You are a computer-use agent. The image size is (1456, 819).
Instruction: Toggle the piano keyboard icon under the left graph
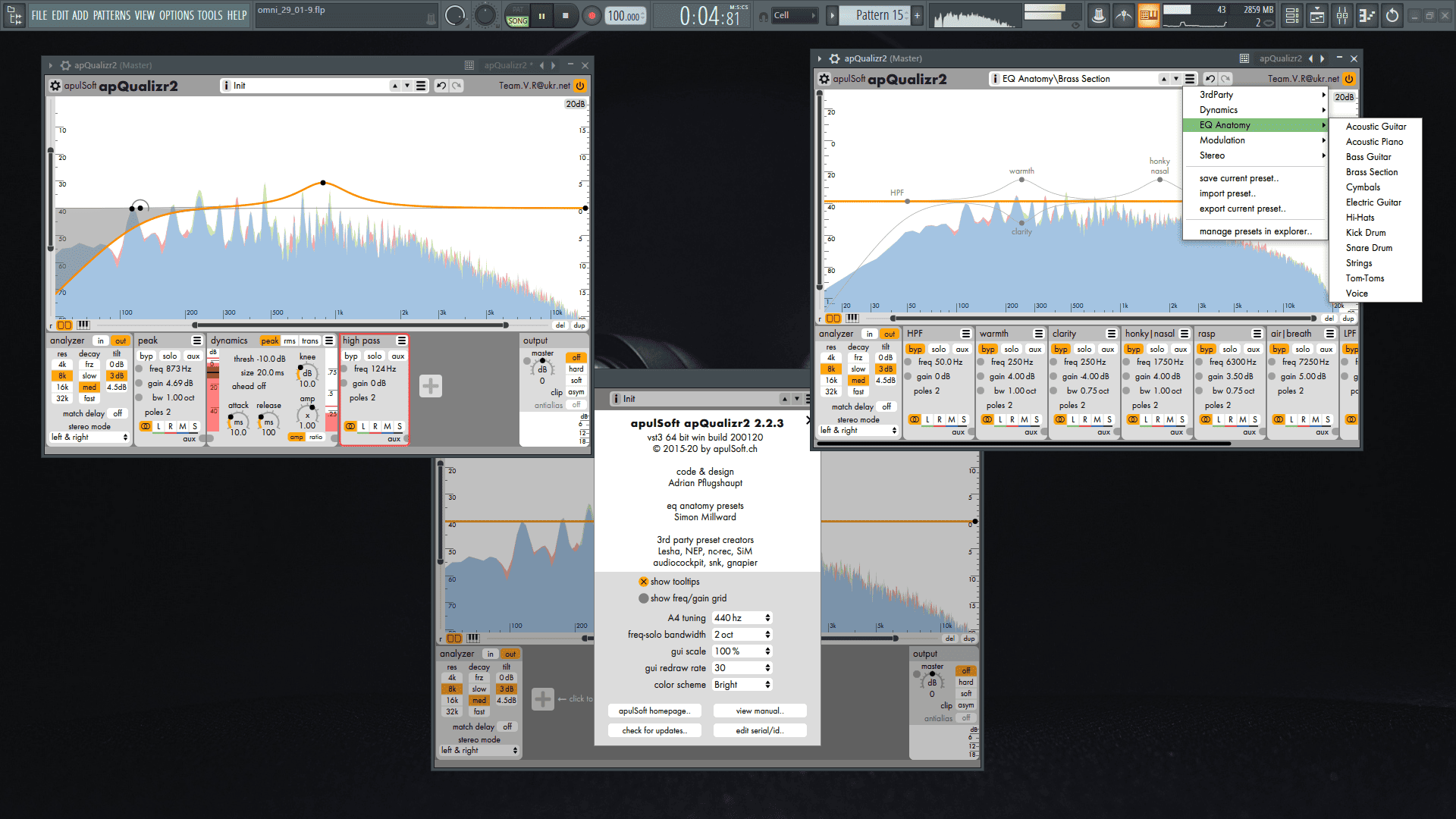(x=83, y=325)
